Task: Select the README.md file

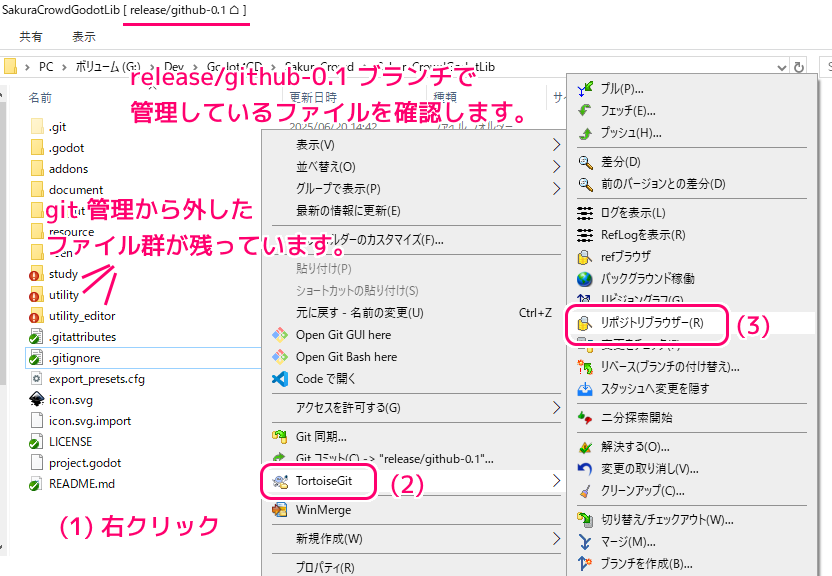Action: tap(82, 484)
